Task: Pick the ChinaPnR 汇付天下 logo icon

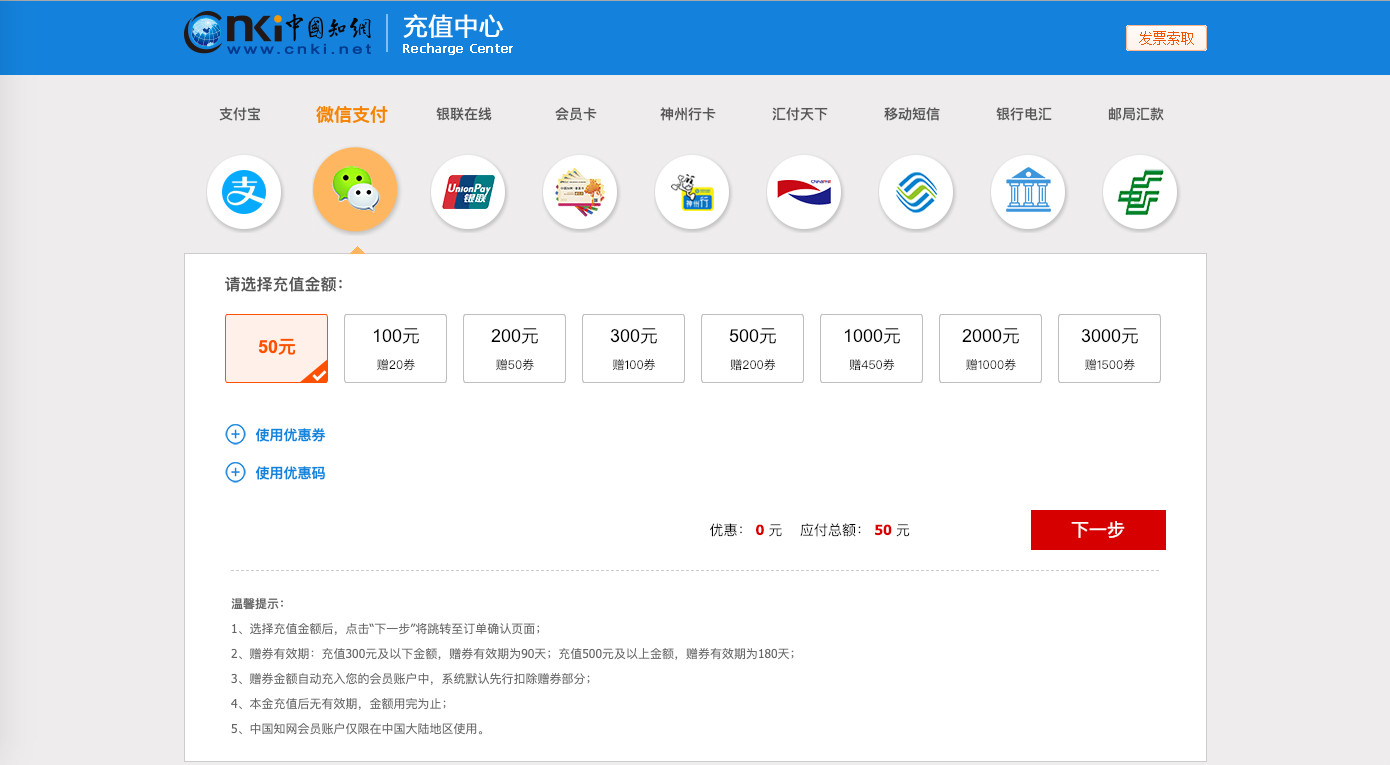Action: pyautogui.click(x=804, y=192)
